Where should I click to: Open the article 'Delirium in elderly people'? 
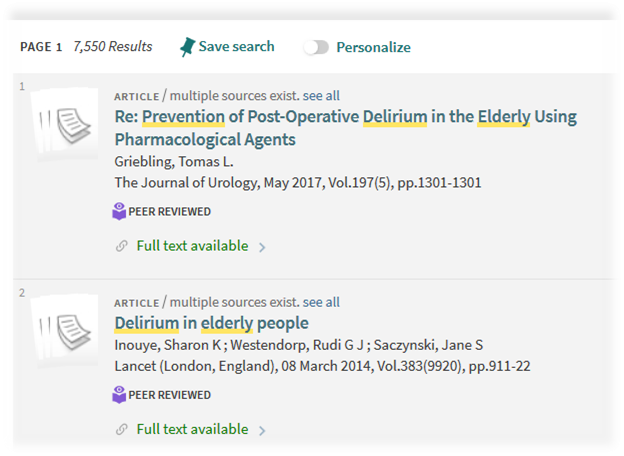pos(211,323)
